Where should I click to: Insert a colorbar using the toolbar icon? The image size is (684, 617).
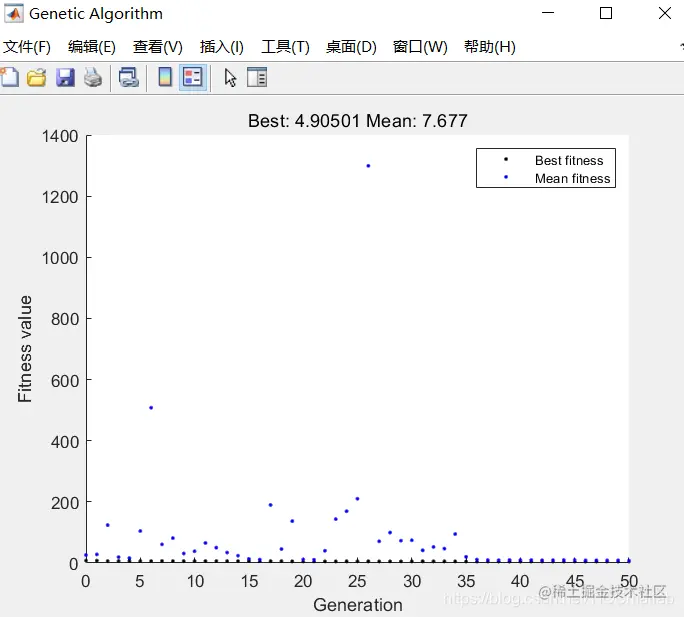click(x=165, y=77)
